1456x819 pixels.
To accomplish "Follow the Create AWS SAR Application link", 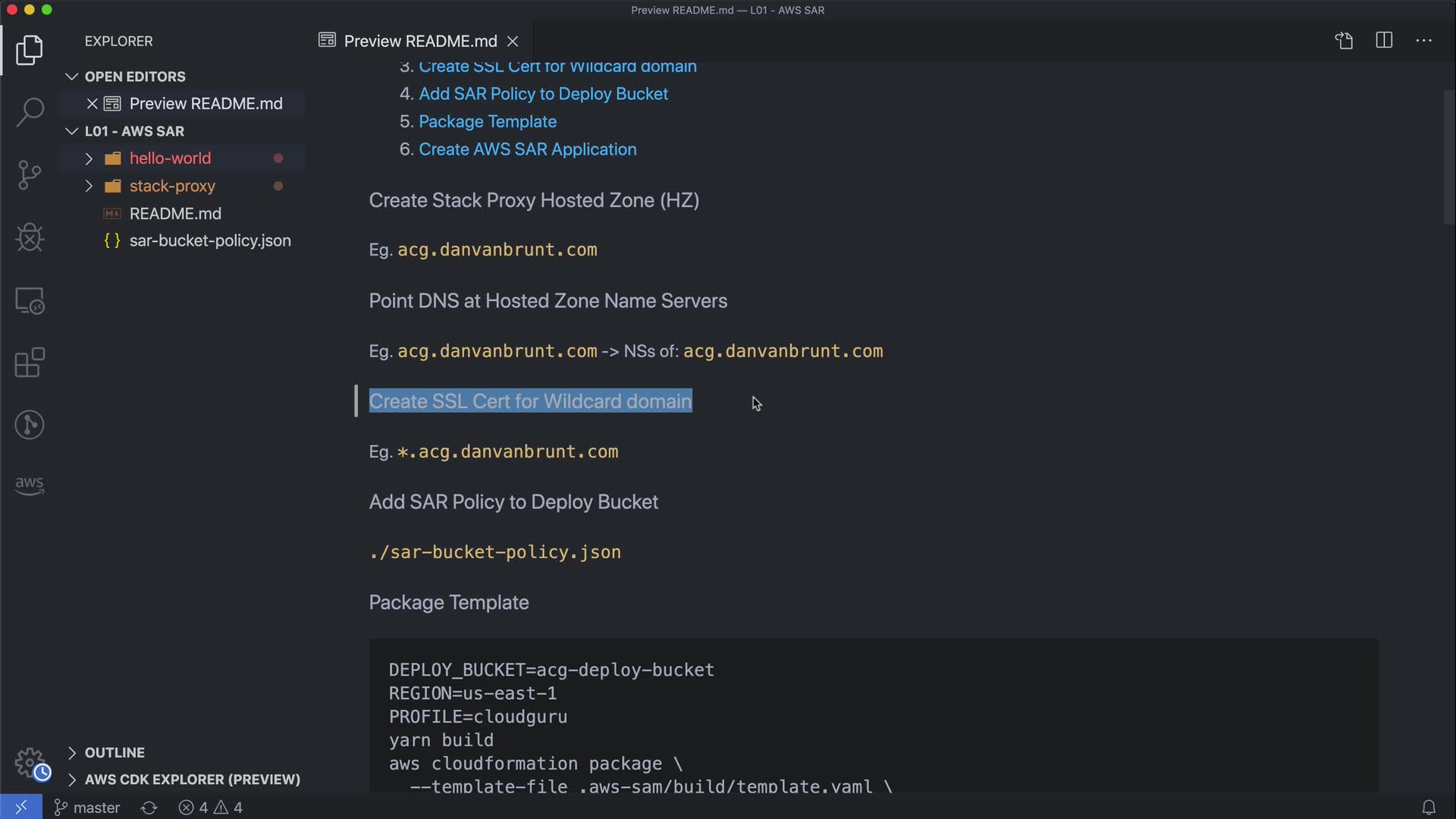I will pos(527,149).
